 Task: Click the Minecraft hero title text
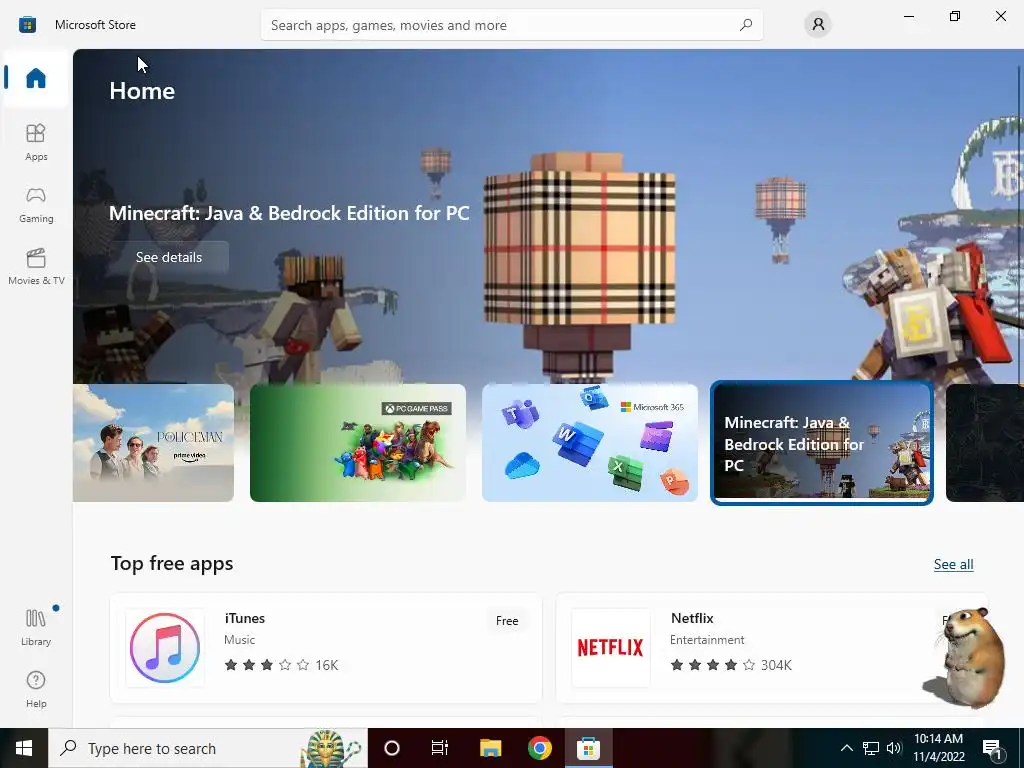click(289, 214)
